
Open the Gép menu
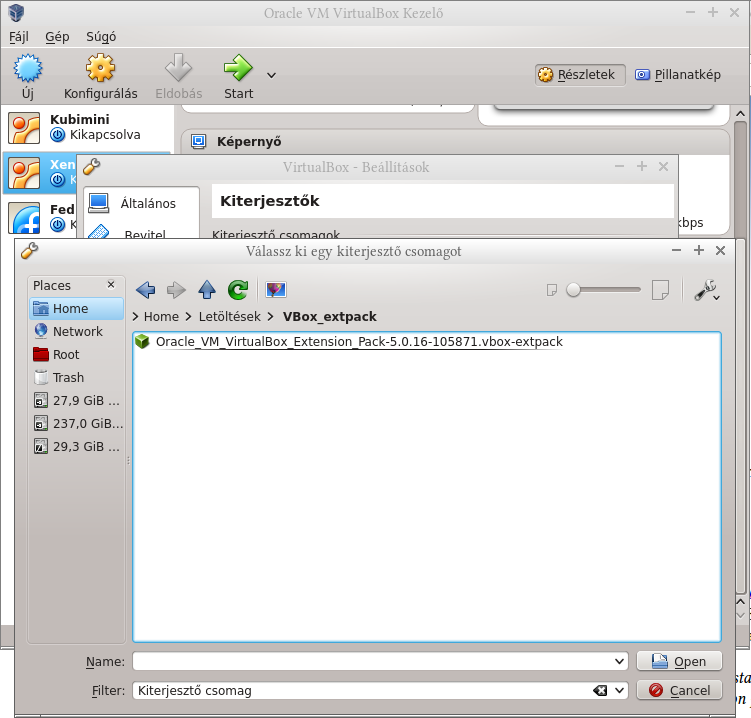[x=57, y=37]
